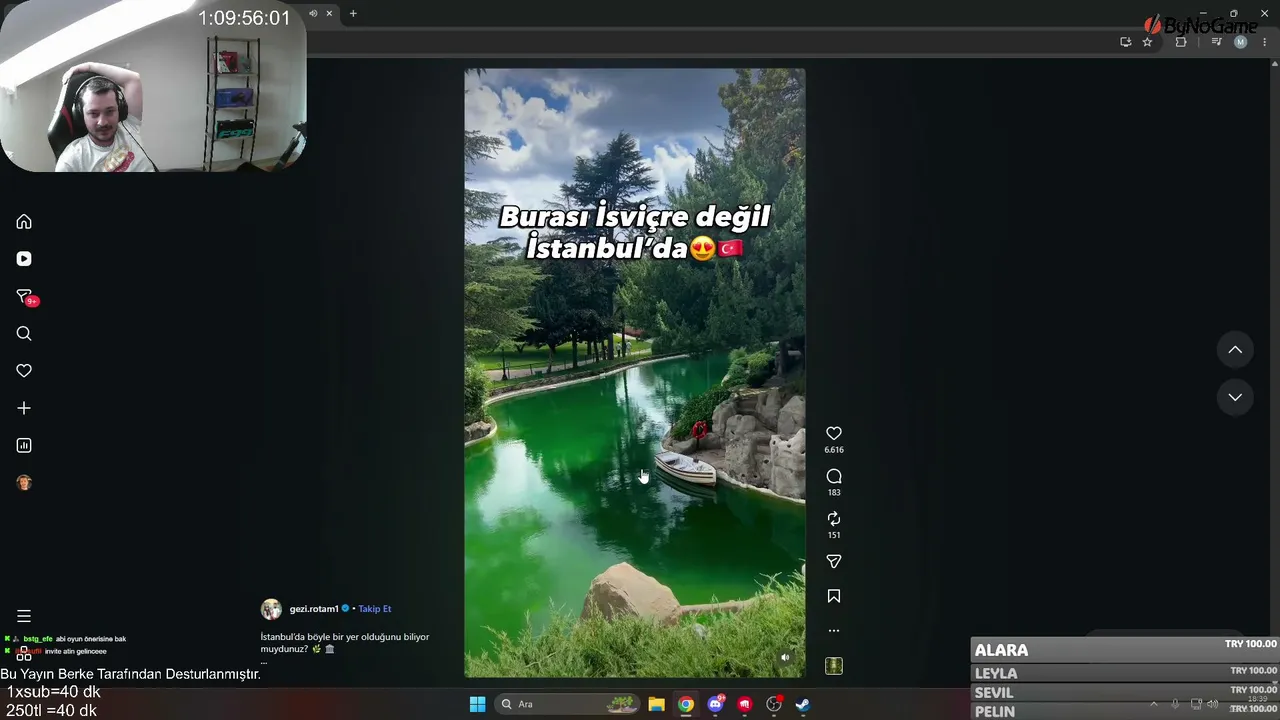Open the red app icon beside Discord in taskbar
This screenshot has height=720, width=1280.
click(x=744, y=704)
